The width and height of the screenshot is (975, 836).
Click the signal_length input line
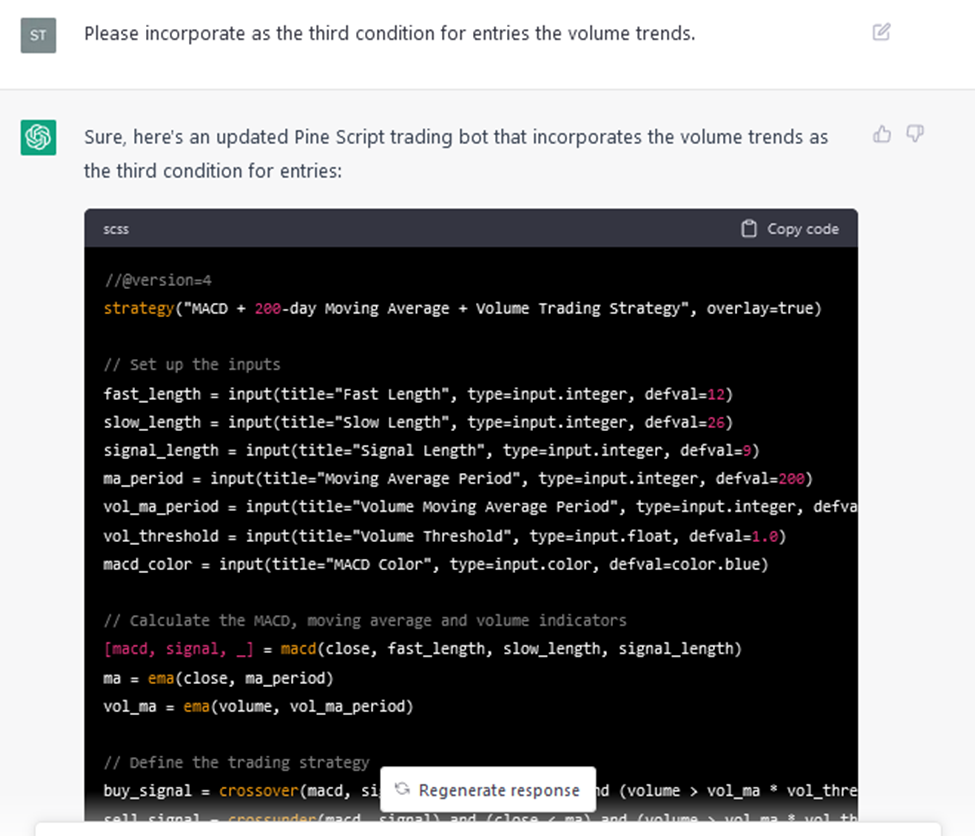tap(432, 450)
